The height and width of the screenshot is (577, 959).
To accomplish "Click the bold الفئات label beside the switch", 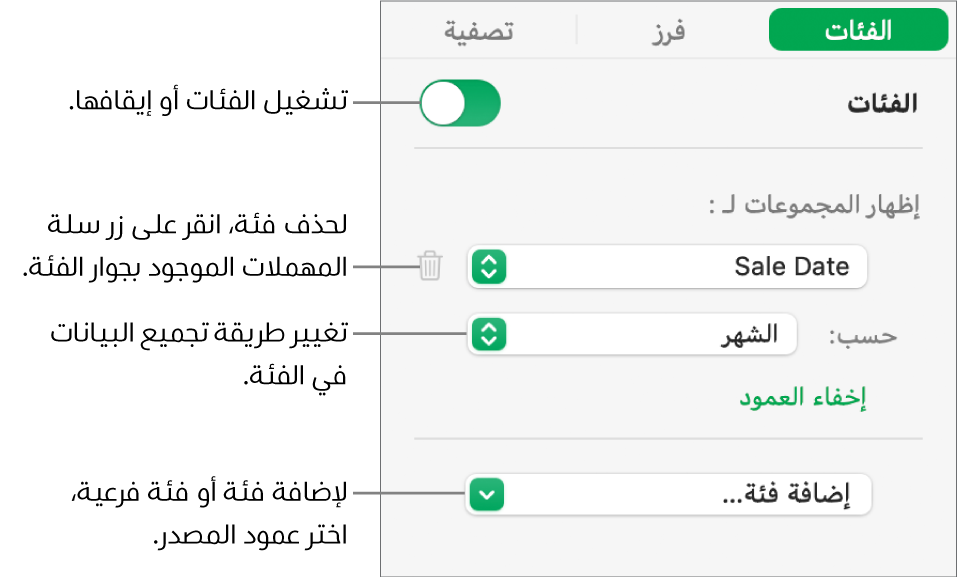I will [883, 104].
